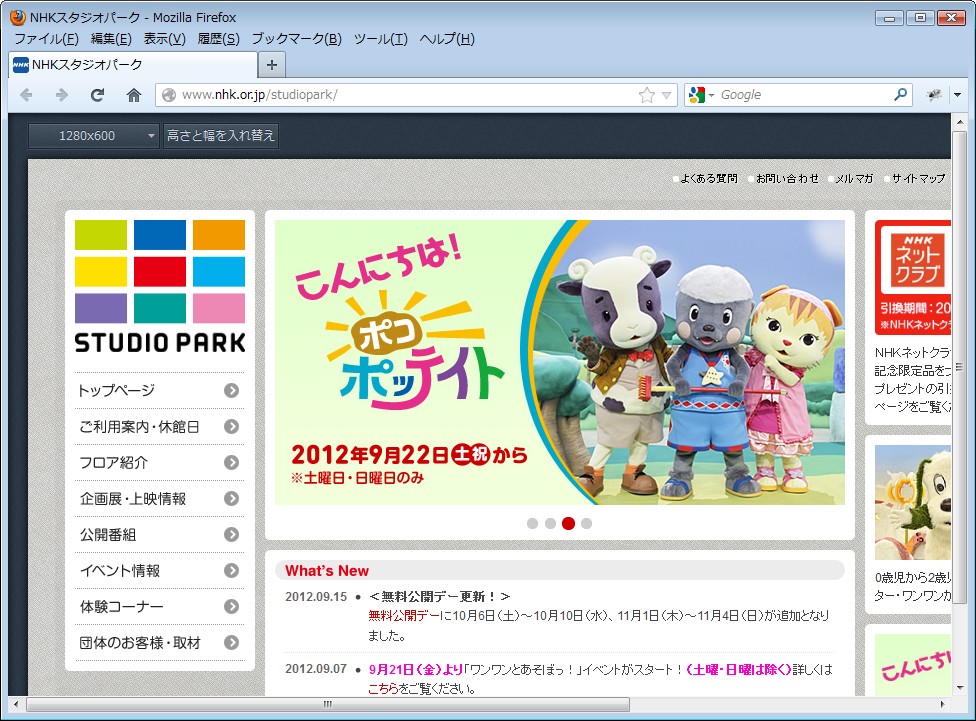Click the arrow icon next to 団体のお客様・取材

(232, 643)
